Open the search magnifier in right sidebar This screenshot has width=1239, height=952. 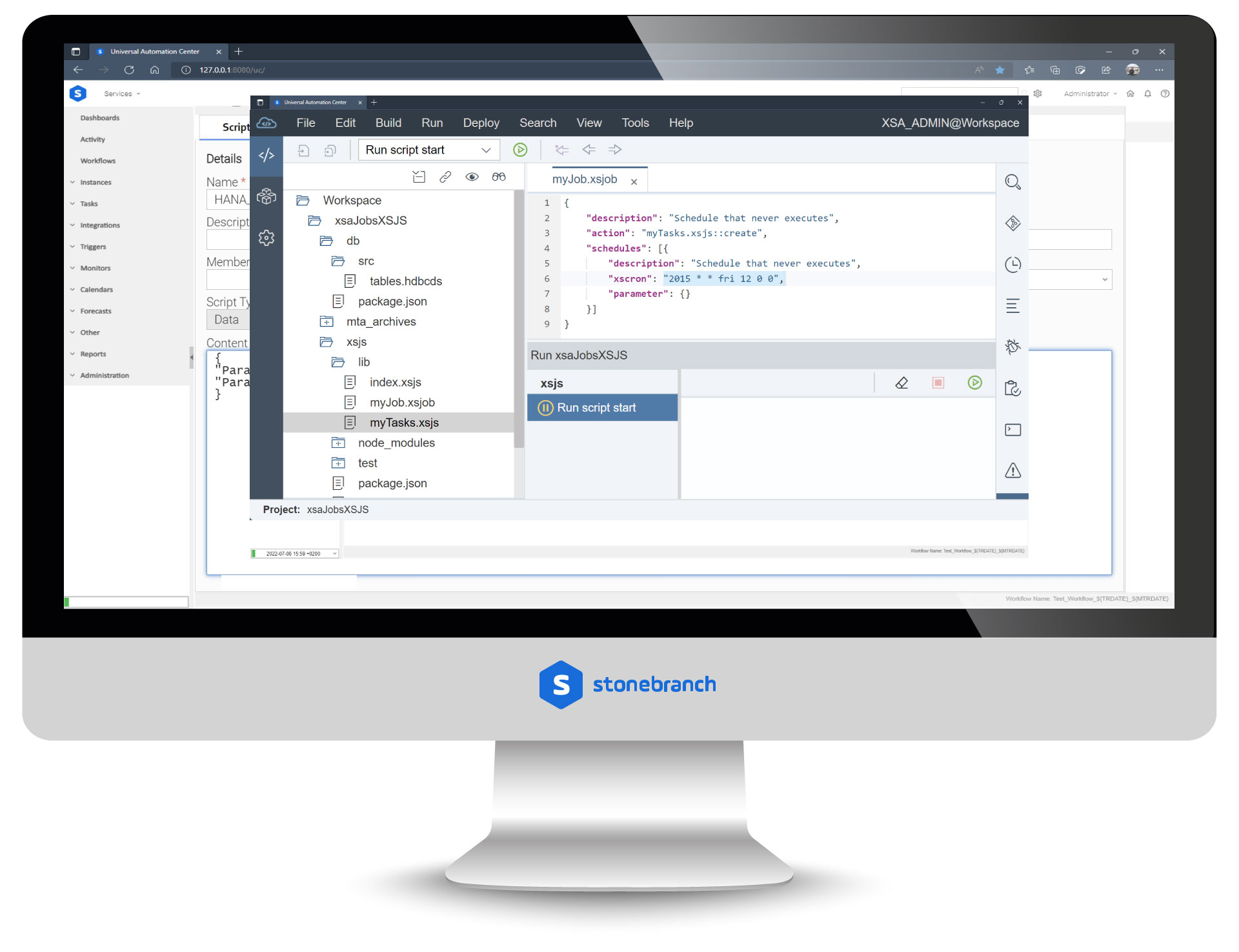(1012, 183)
